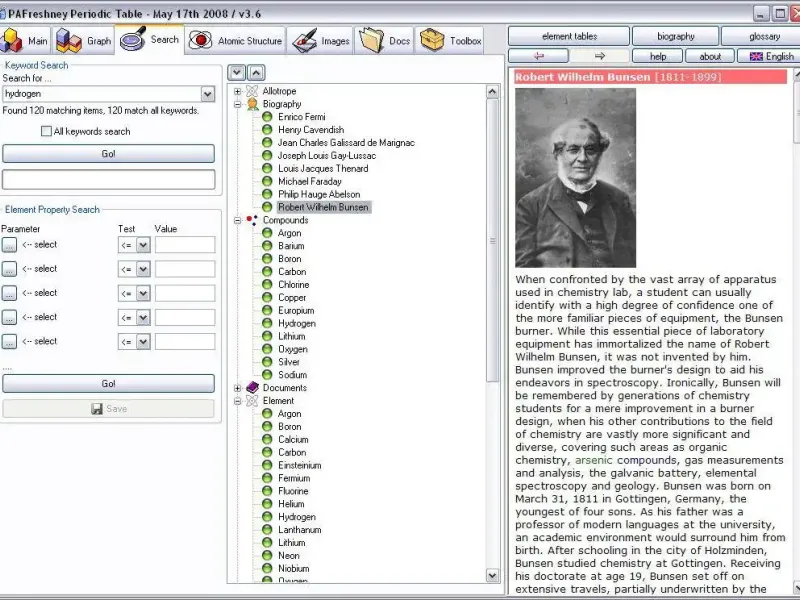Open the biography panel button
This screenshot has width=800, height=600.
coord(676,36)
